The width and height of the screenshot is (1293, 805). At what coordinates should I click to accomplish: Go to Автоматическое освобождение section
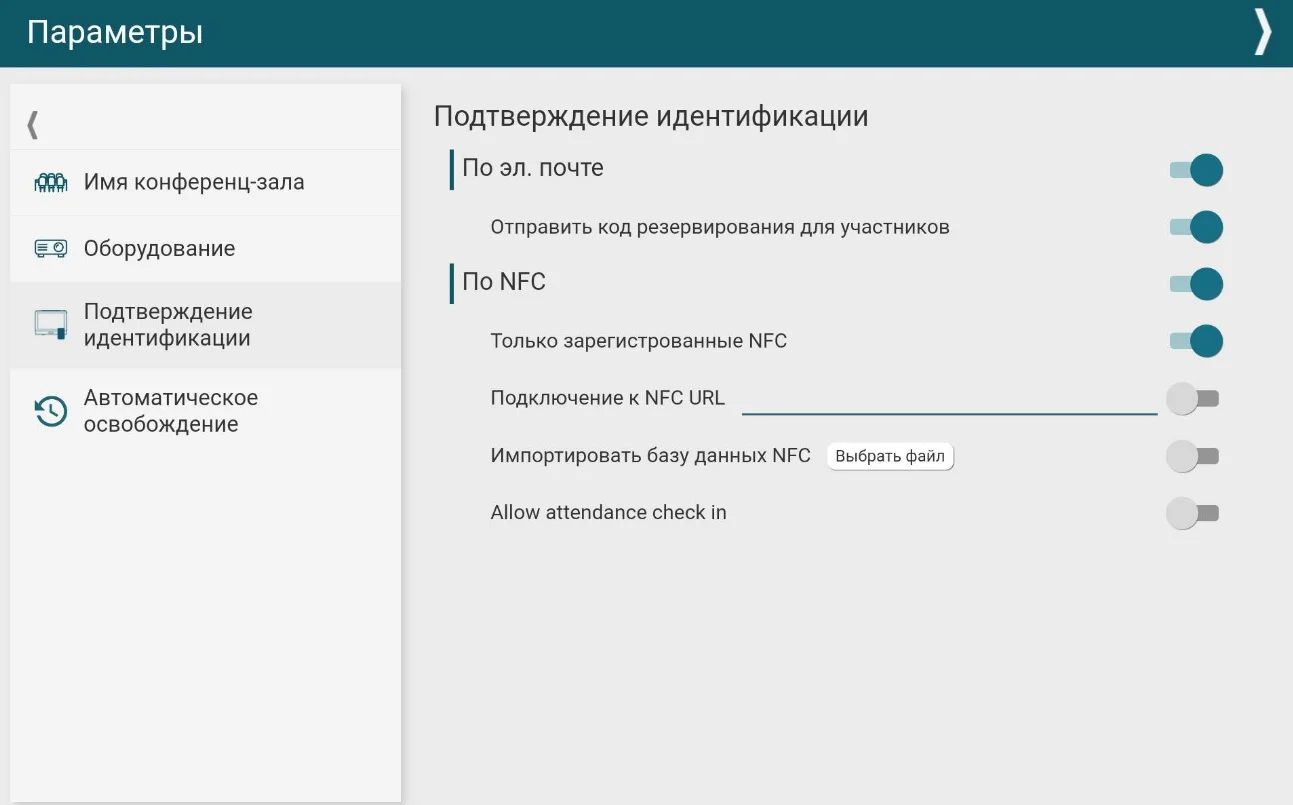(x=170, y=411)
